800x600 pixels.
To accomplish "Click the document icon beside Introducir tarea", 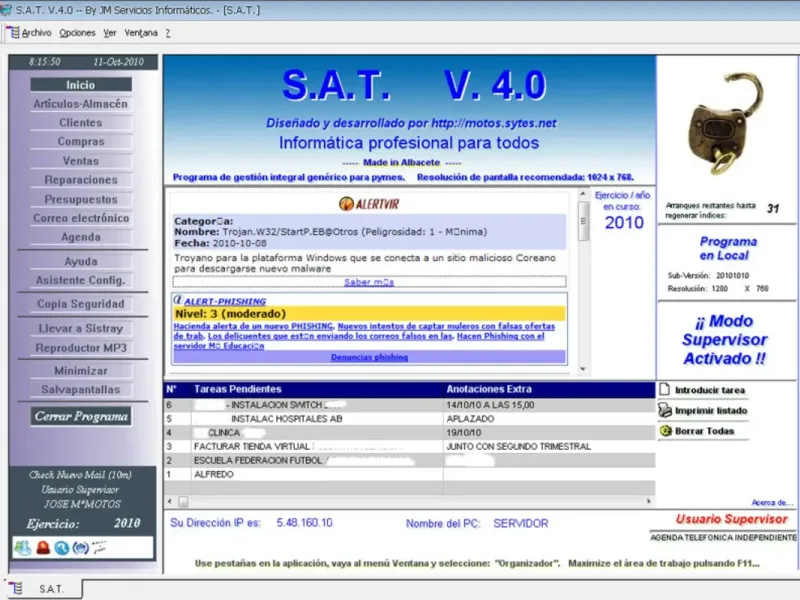I will (665, 389).
